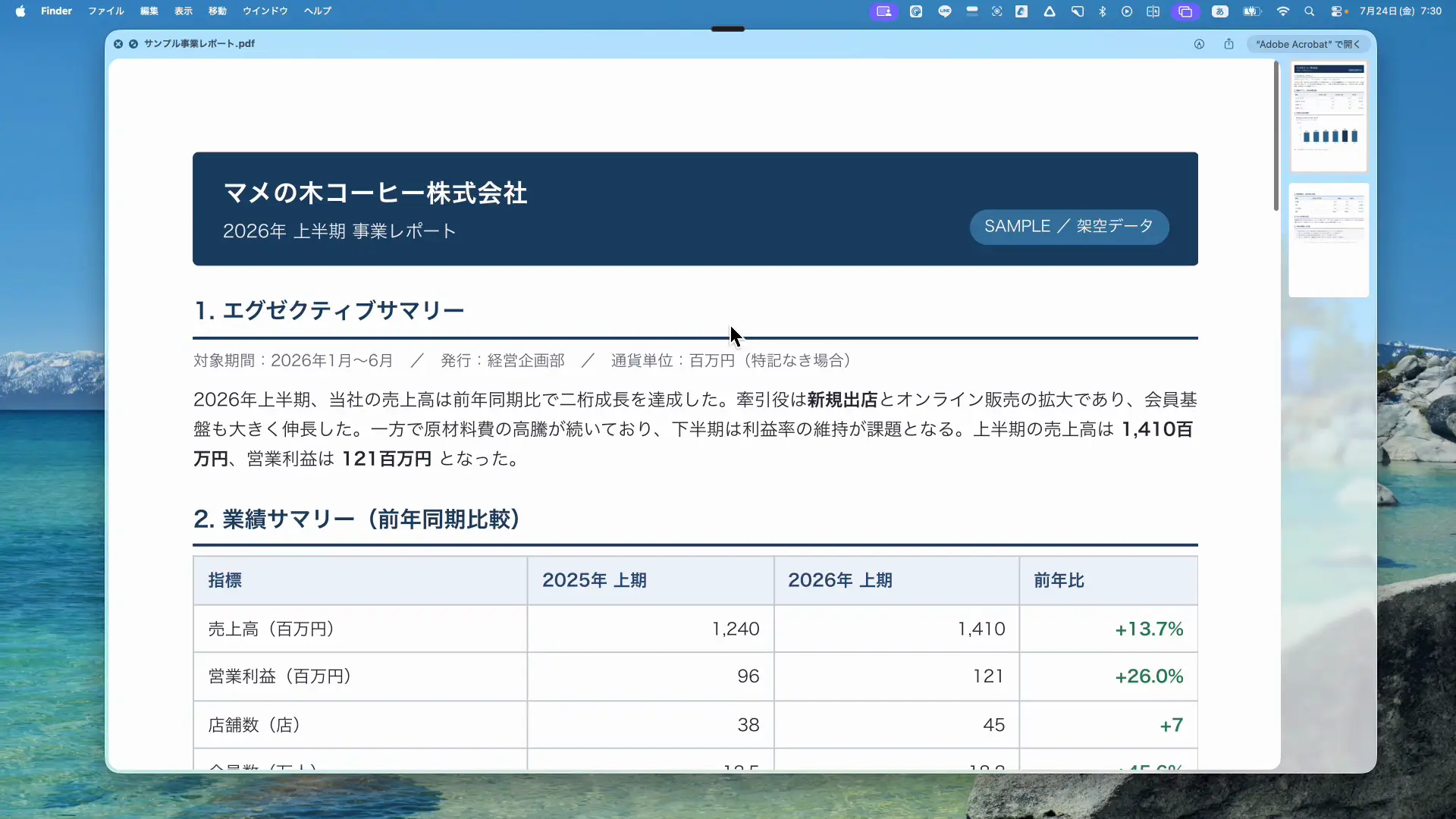Open battery status in menu bar
Screen dimensions: 1456x819
click(x=1251, y=11)
